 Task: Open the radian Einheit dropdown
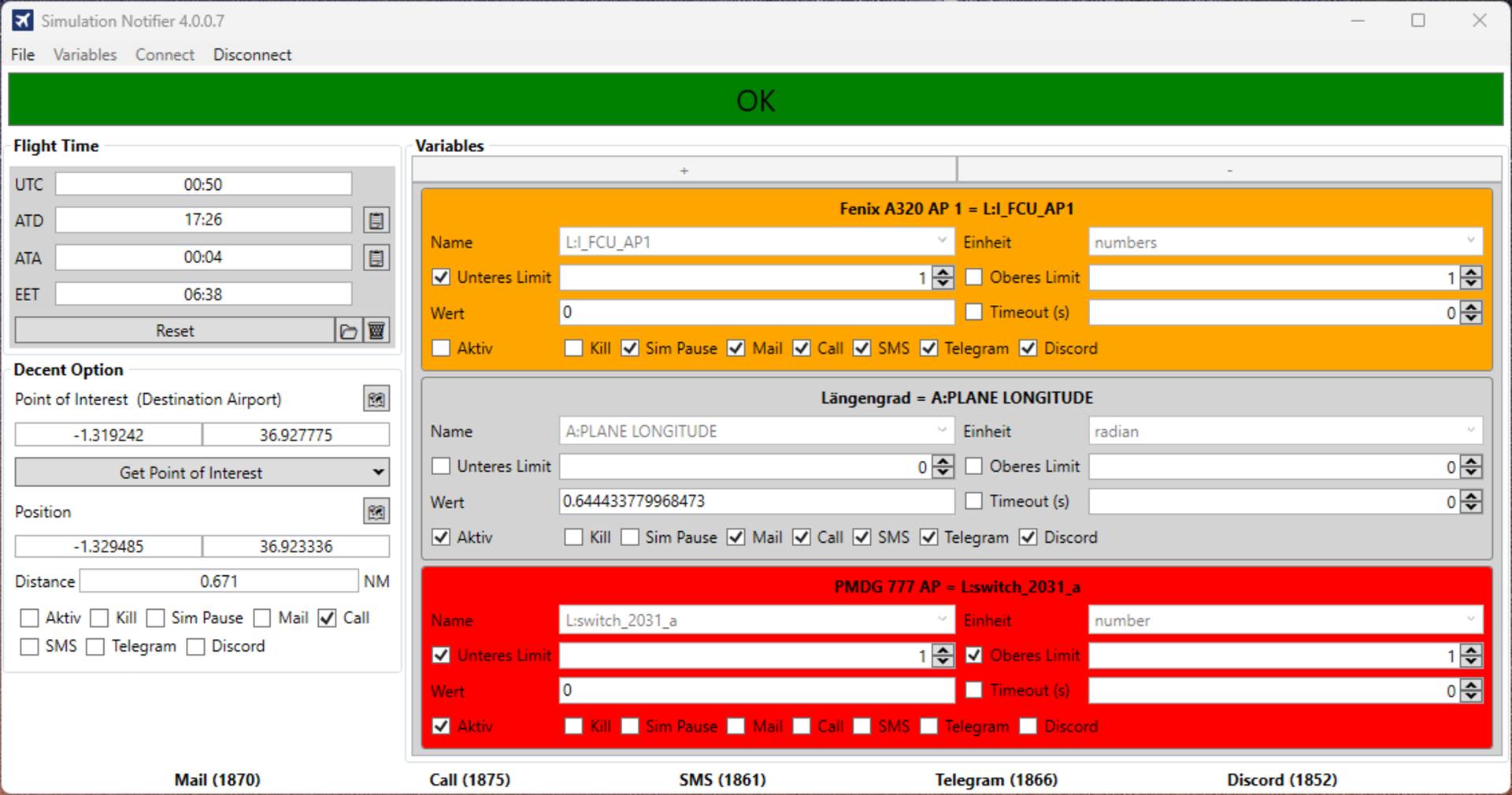(1470, 431)
